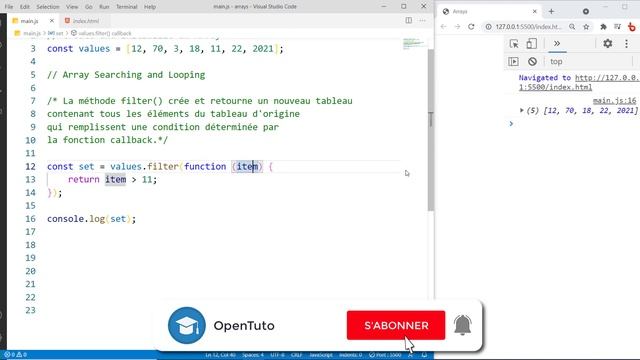Show more DevTools tabs chevron
The image size is (640, 360).
557,44
